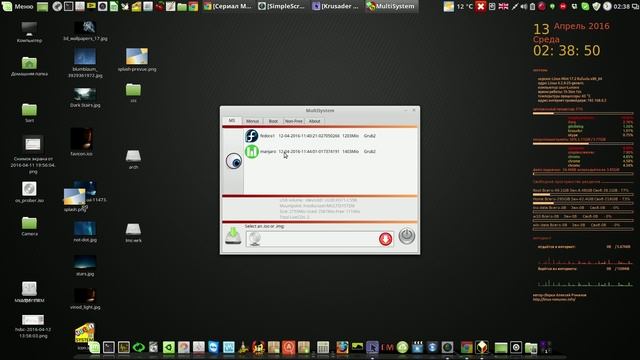Viewport: 640px width, 360px height.
Task: Select the stars.jpg thumbnail on desktop
Action: click(85, 262)
